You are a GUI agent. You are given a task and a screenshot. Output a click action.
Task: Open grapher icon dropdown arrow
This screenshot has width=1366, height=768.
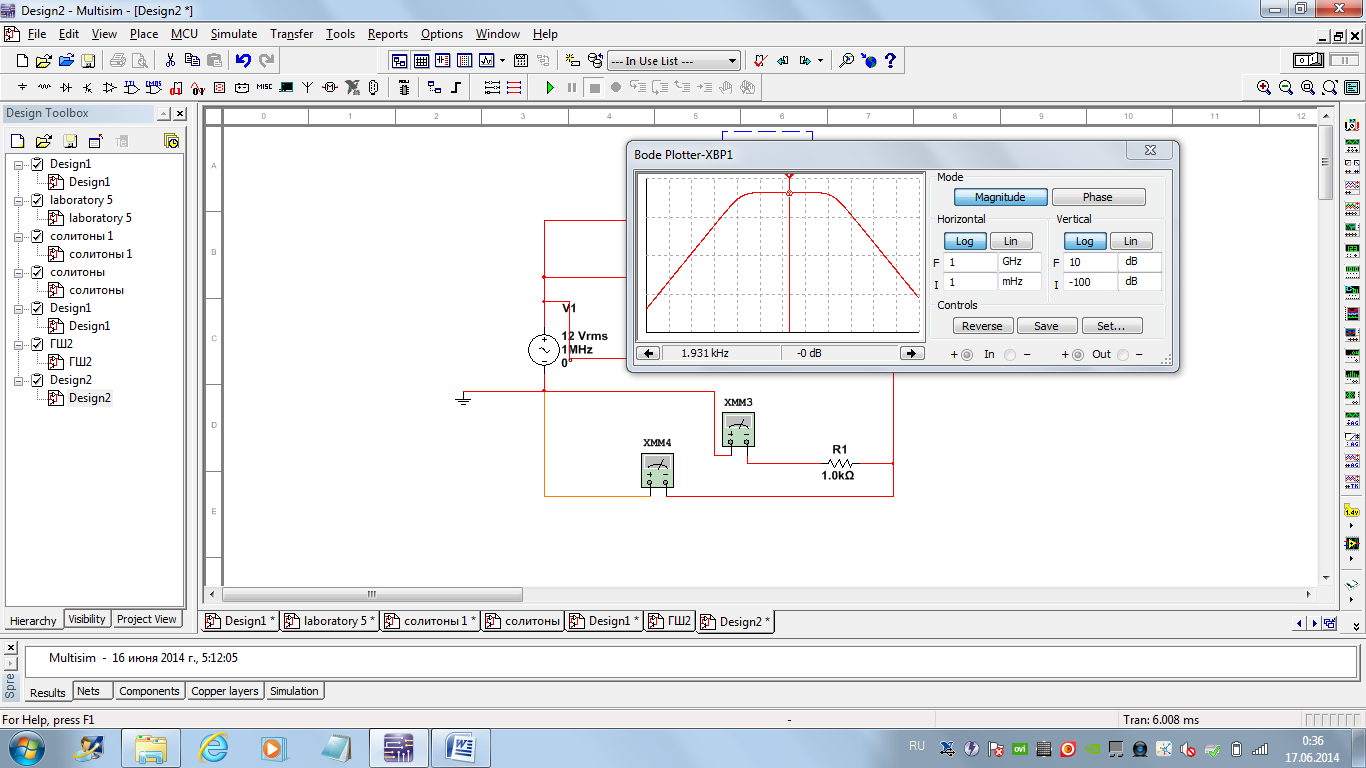502,61
